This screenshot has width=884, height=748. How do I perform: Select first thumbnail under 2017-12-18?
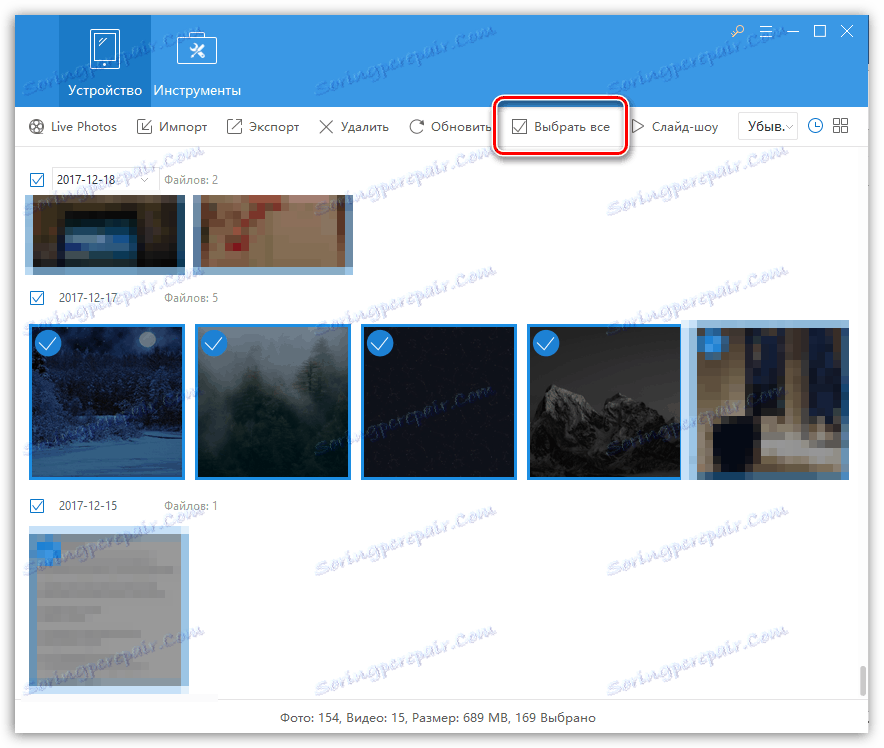pyautogui.click(x=105, y=234)
